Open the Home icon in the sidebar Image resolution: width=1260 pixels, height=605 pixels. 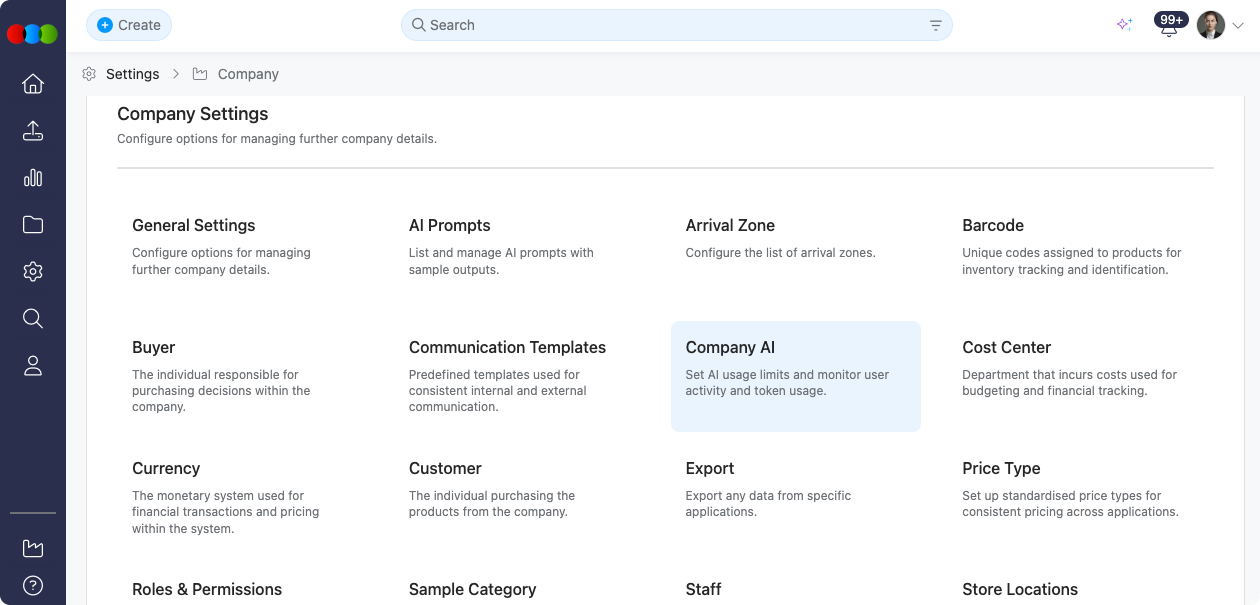point(33,84)
